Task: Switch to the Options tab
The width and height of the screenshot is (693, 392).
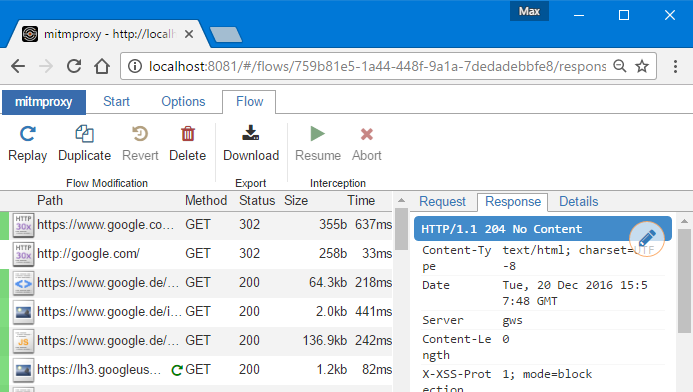Action: click(183, 102)
